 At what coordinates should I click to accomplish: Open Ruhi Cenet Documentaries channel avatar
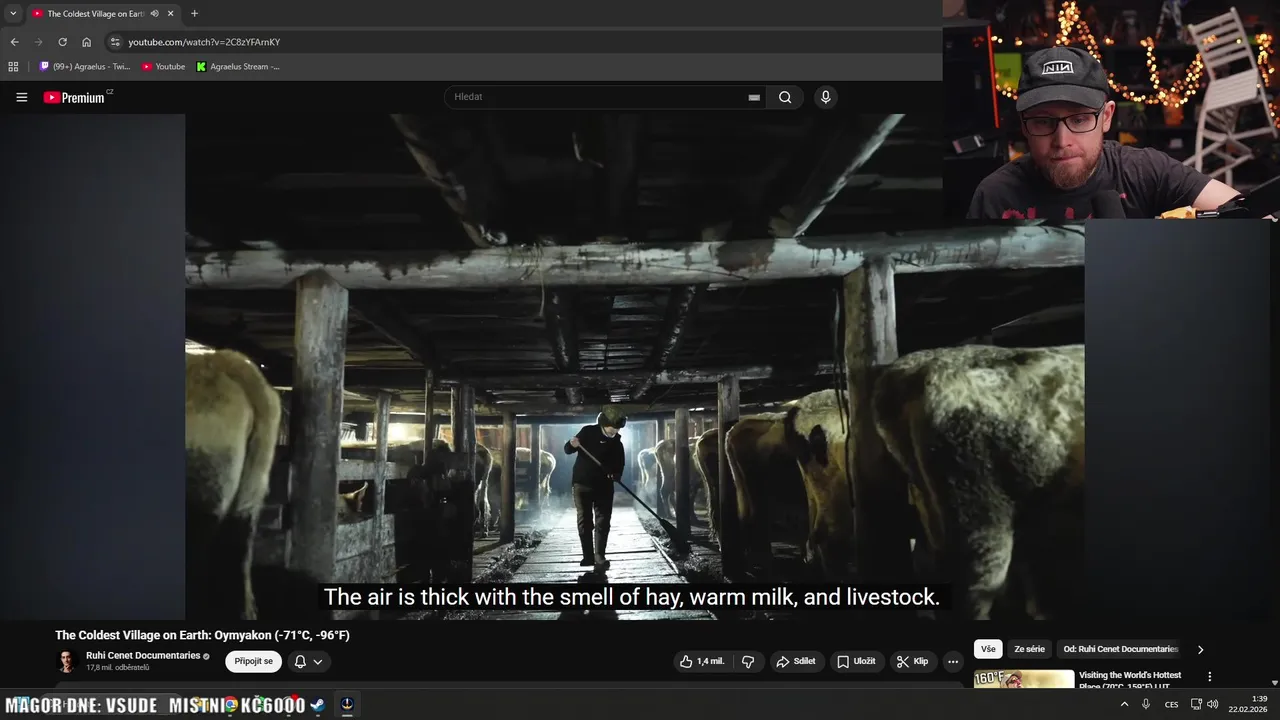[x=67, y=661]
